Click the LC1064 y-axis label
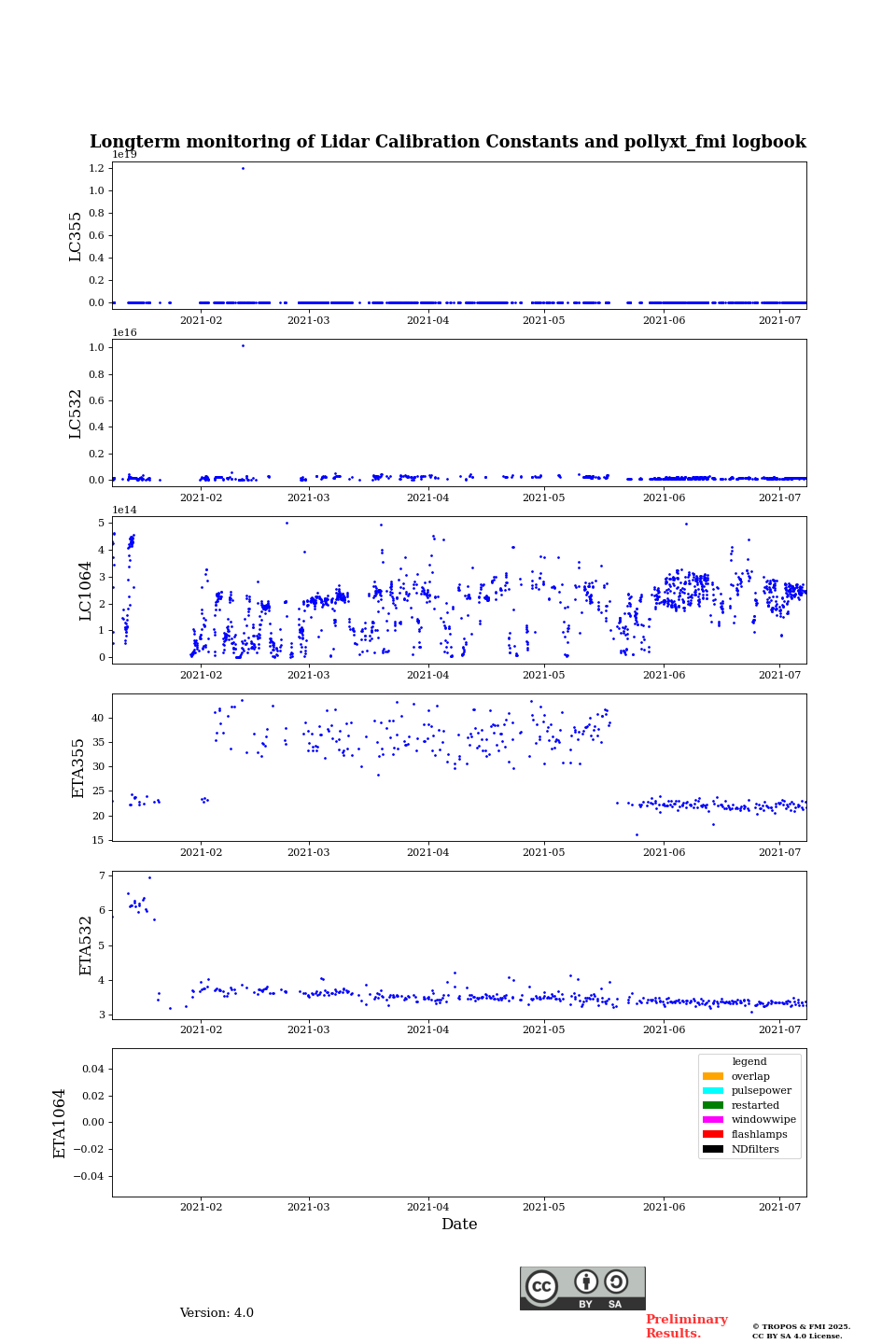Screen dimensions: 896x1344 (86, 590)
